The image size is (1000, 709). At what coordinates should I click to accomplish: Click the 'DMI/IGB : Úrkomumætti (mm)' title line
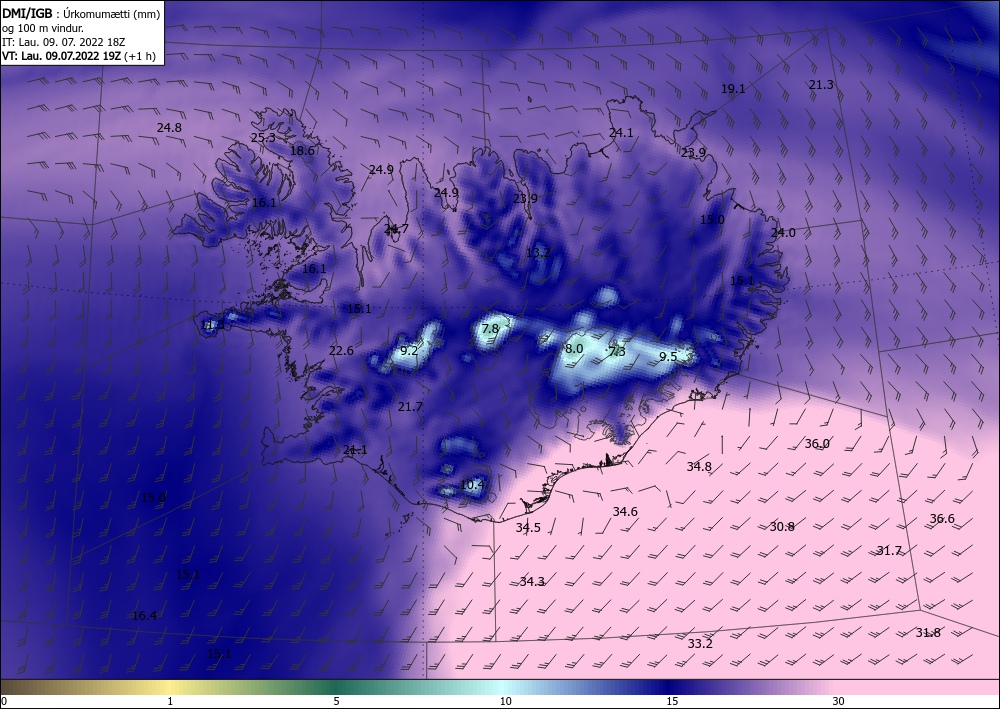point(81,13)
